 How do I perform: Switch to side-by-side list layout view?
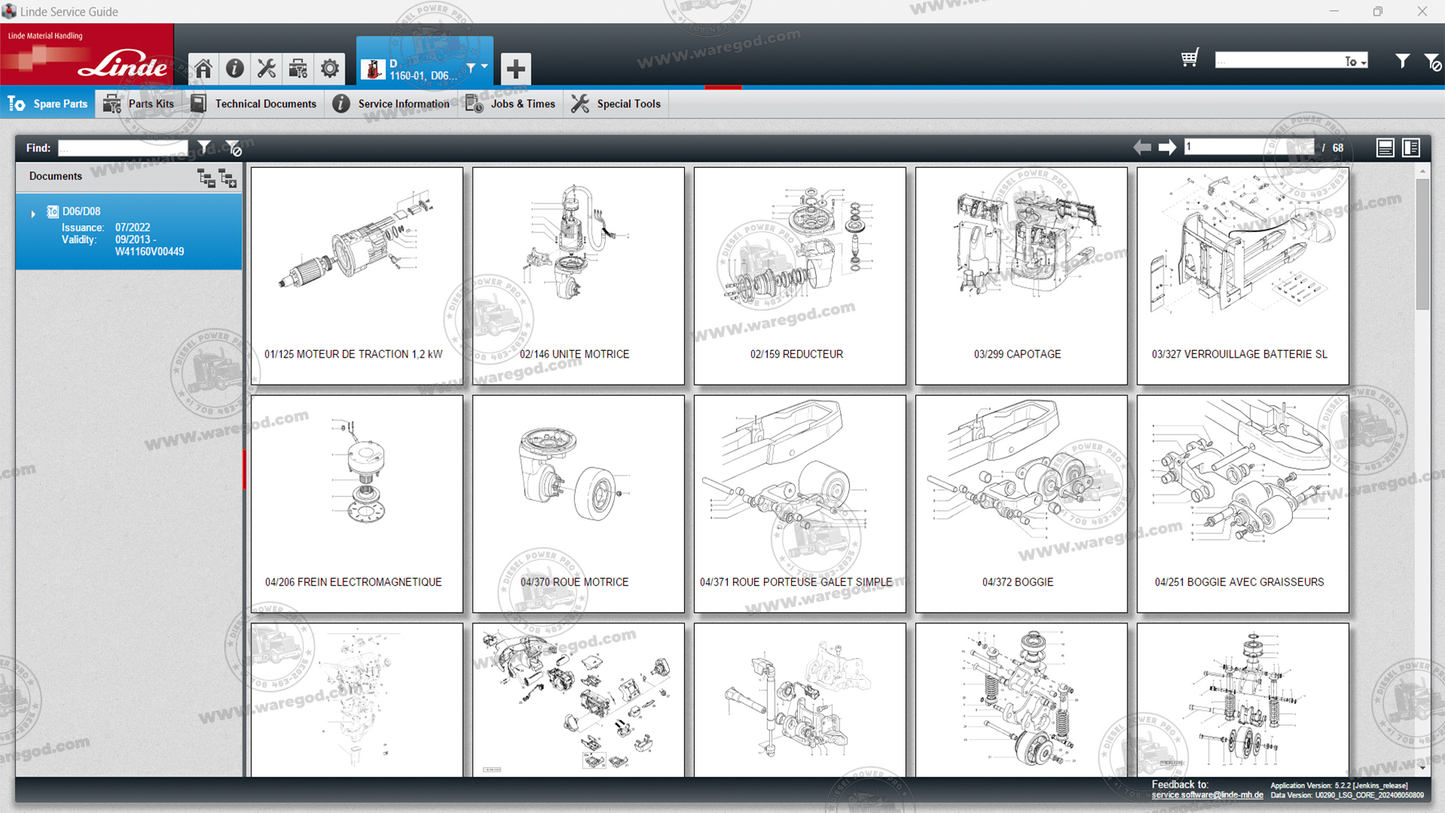tap(1411, 148)
